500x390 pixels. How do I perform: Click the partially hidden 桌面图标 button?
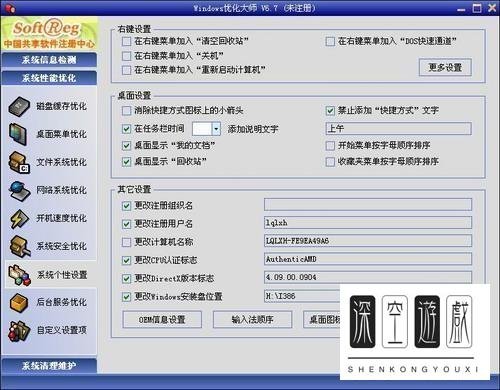pos(322,320)
